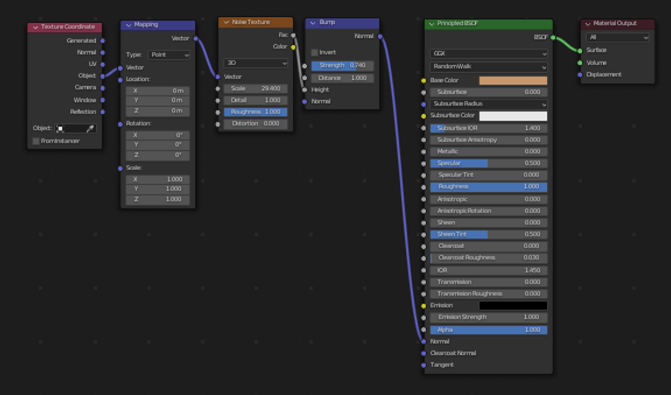The image size is (671, 395).
Task: Collapse the Principled BSDF node
Action: tap(431, 24)
